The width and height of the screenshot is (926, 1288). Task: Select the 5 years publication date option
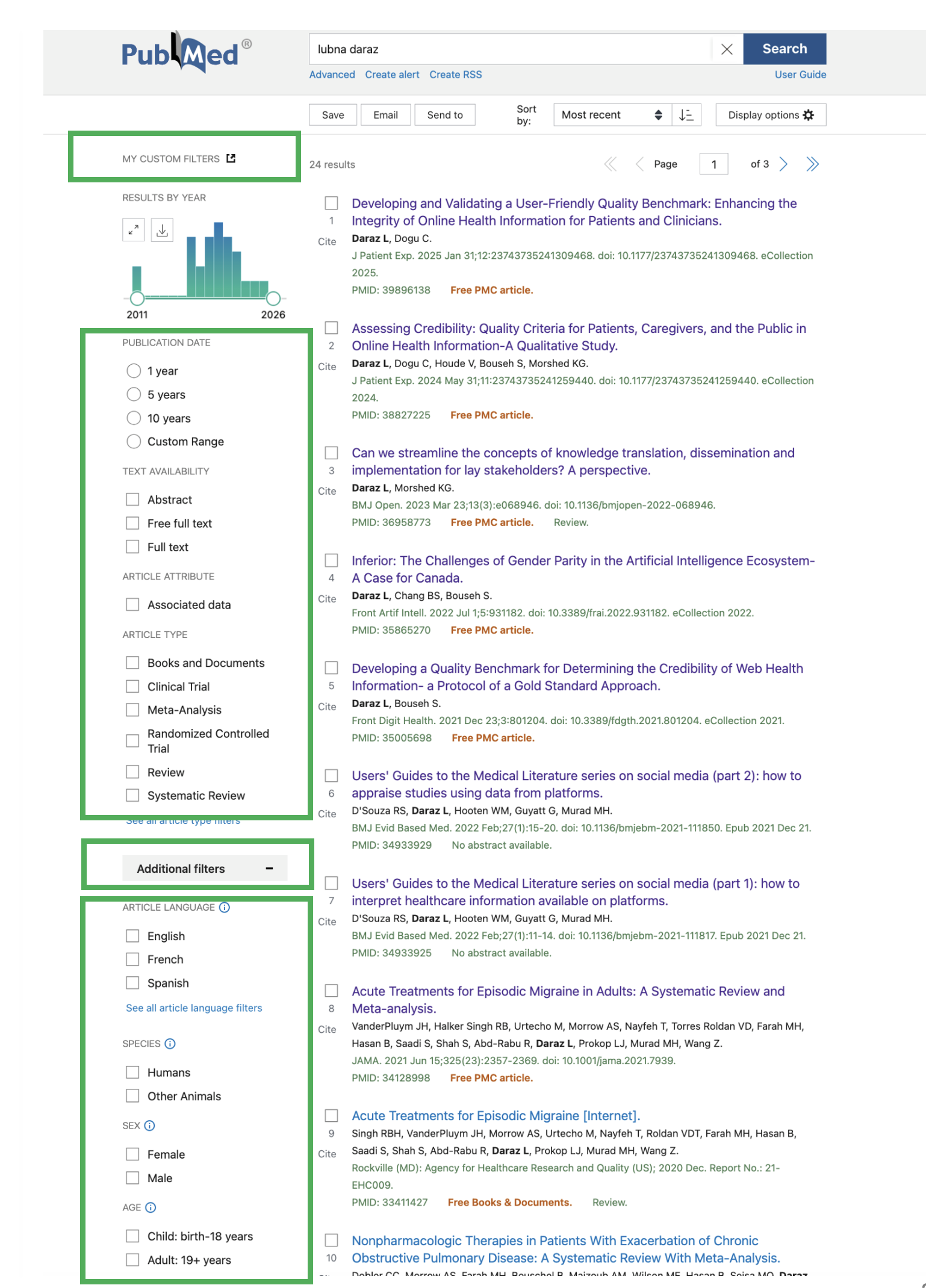tap(134, 395)
